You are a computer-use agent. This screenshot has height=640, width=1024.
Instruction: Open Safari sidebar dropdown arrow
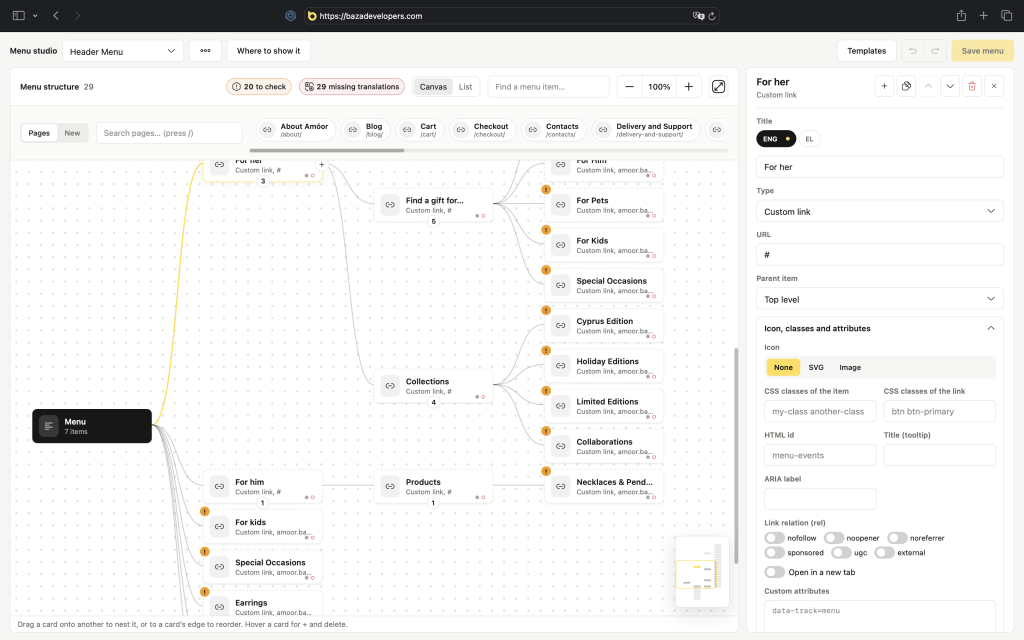point(35,16)
